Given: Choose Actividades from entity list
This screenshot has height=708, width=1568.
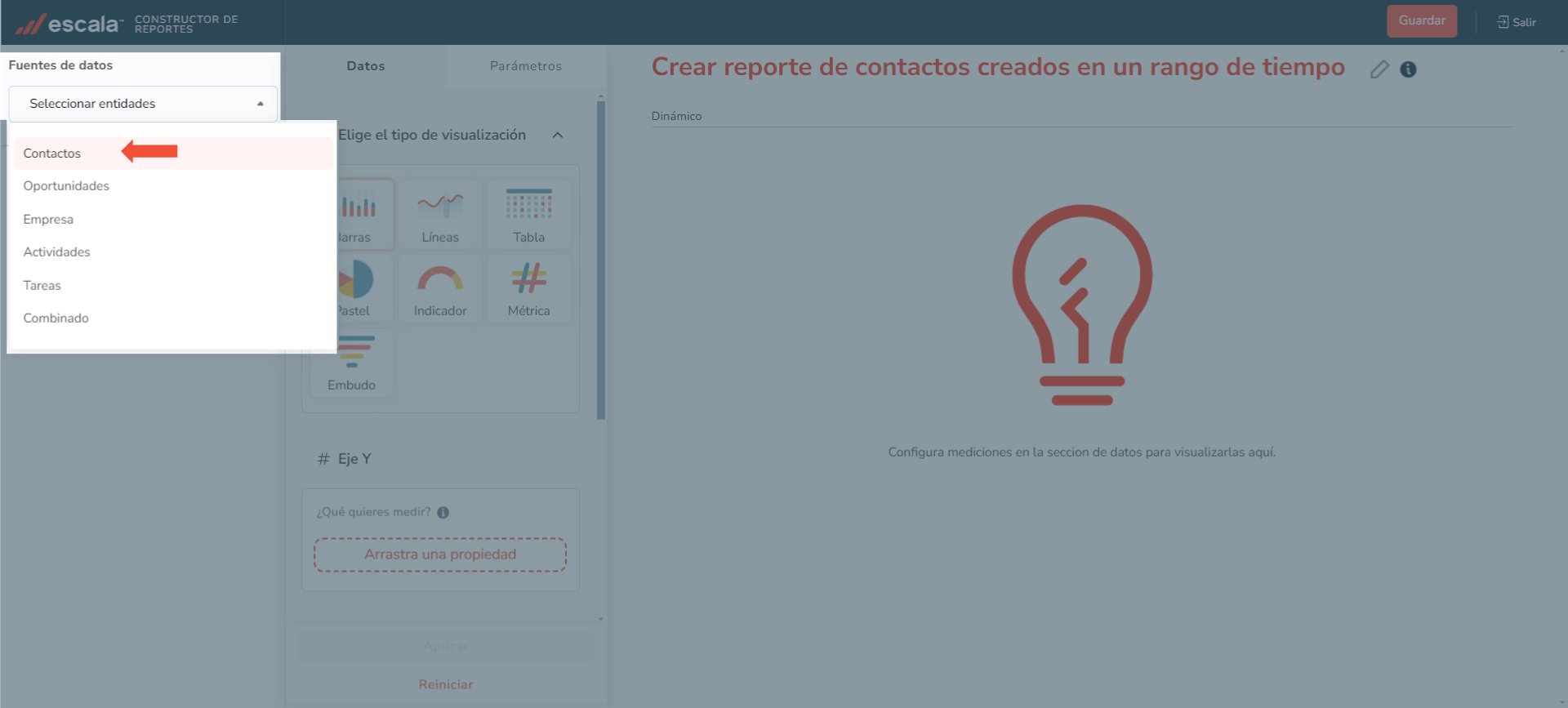Looking at the screenshot, I should tap(174, 252).
